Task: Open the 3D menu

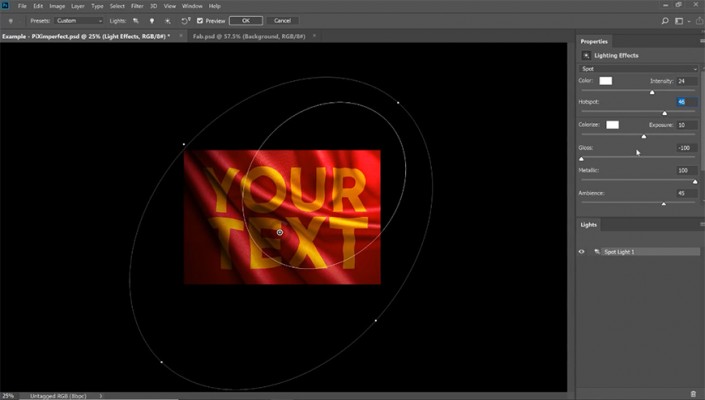Action: 153,6
